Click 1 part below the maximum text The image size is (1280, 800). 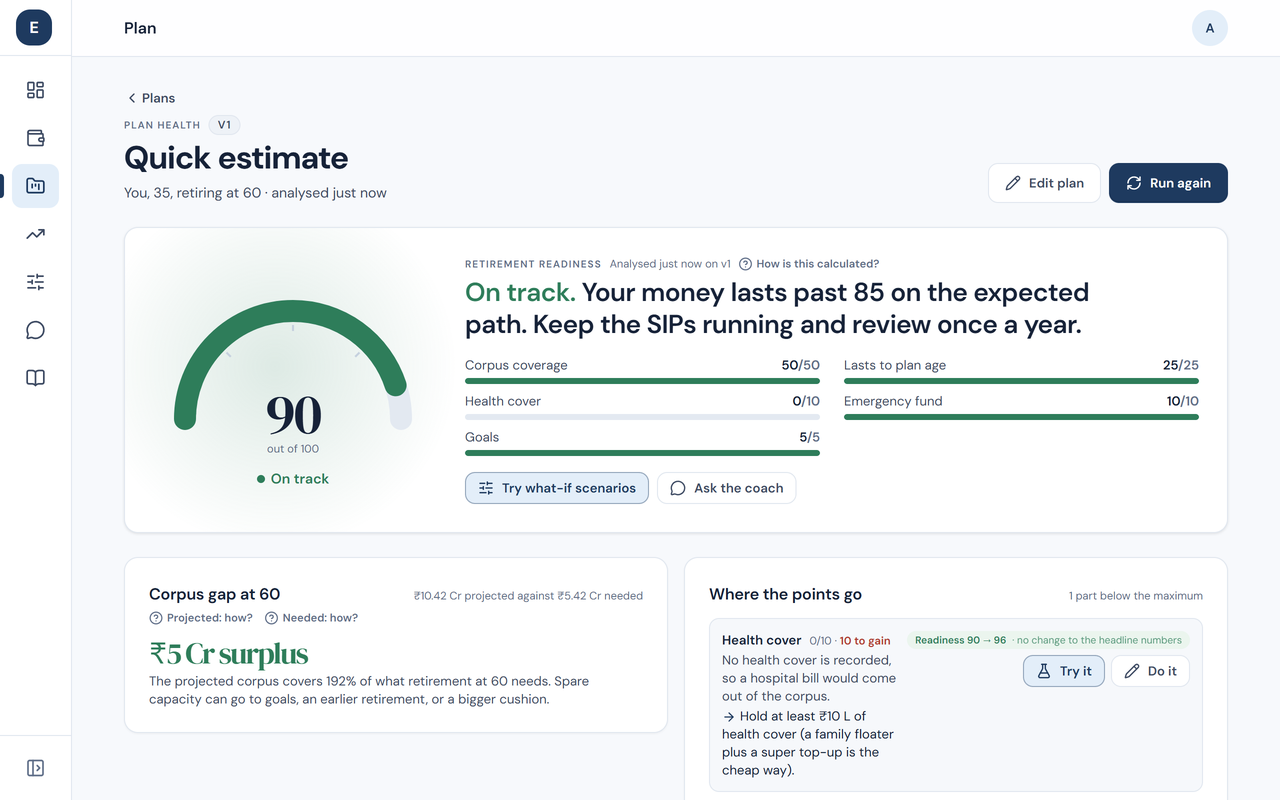(x=1136, y=596)
